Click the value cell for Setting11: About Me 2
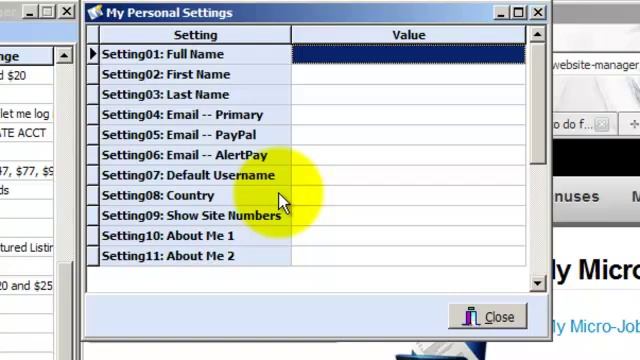 [409, 256]
